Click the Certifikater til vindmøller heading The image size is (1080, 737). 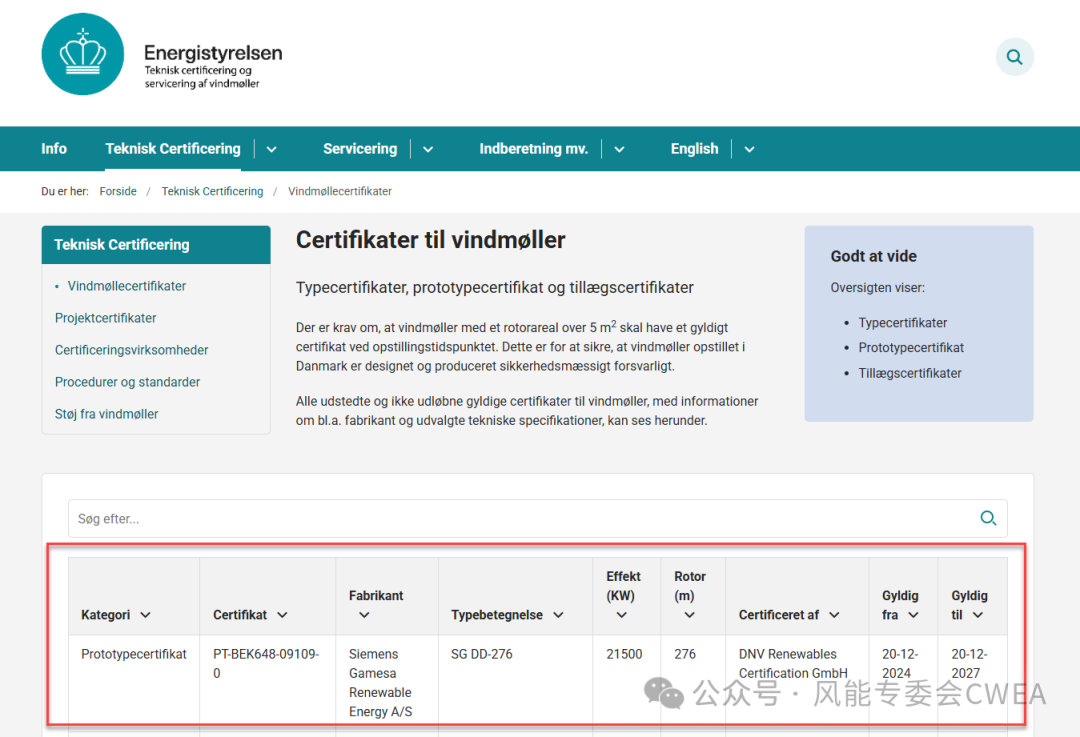pyautogui.click(x=430, y=240)
